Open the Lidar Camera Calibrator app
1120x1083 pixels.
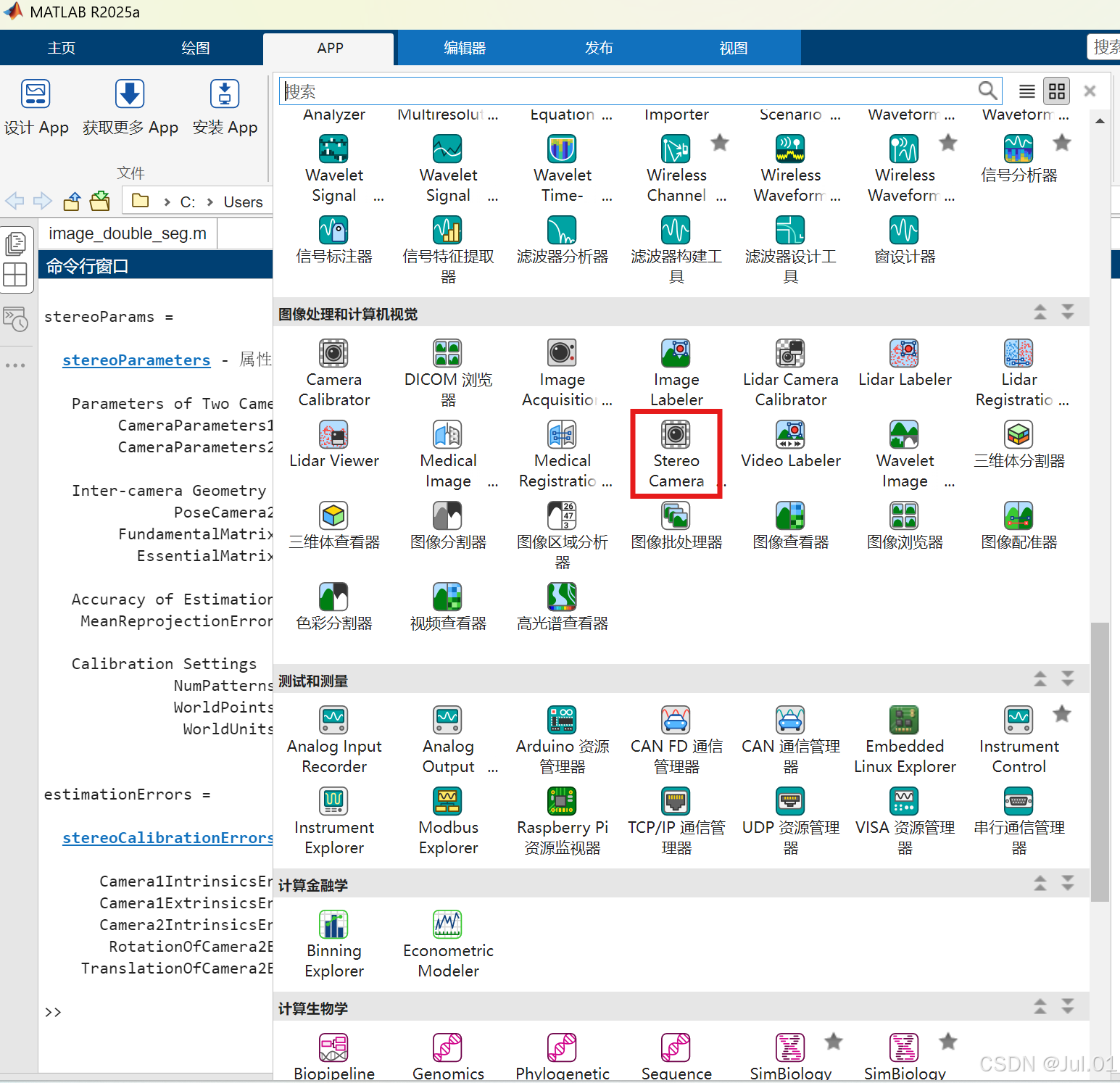[791, 373]
